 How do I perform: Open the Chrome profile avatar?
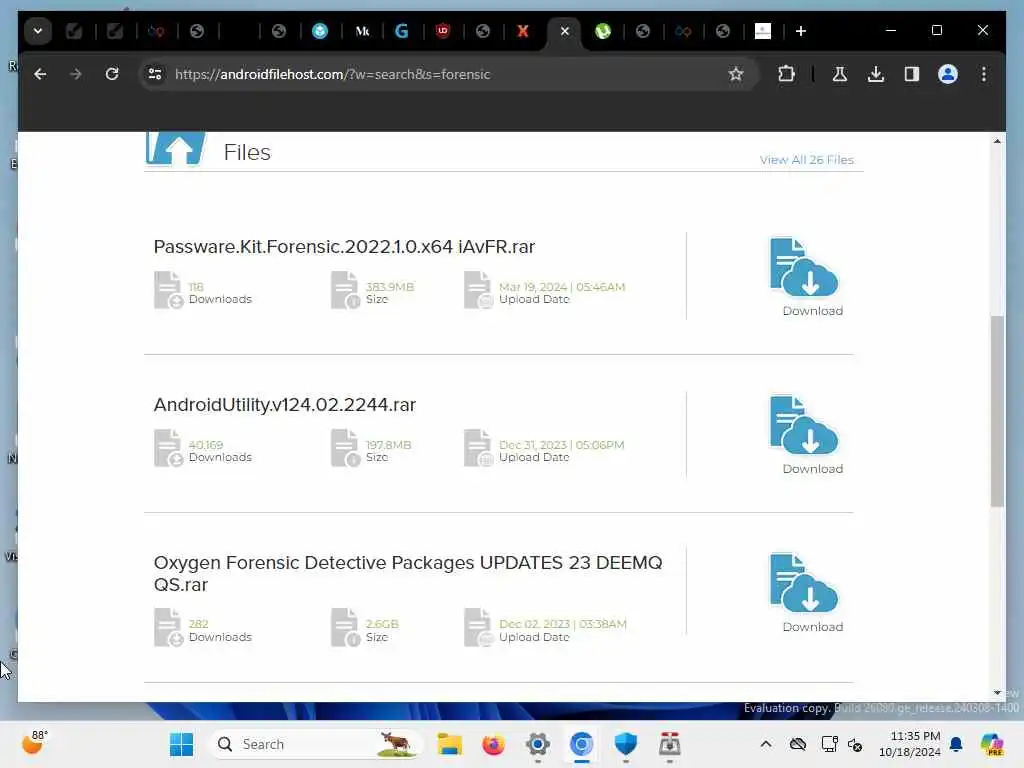click(x=948, y=74)
